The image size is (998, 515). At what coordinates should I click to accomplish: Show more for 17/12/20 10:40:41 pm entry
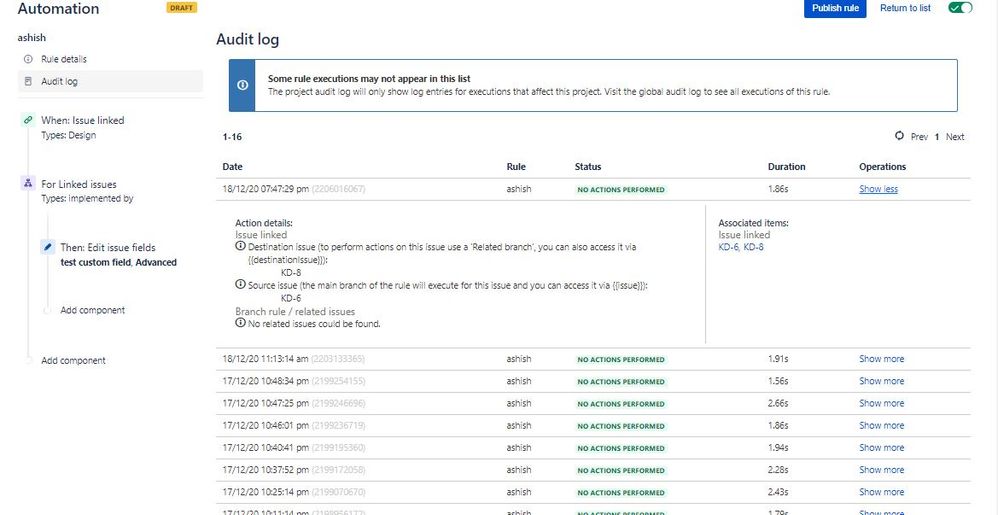tap(882, 448)
